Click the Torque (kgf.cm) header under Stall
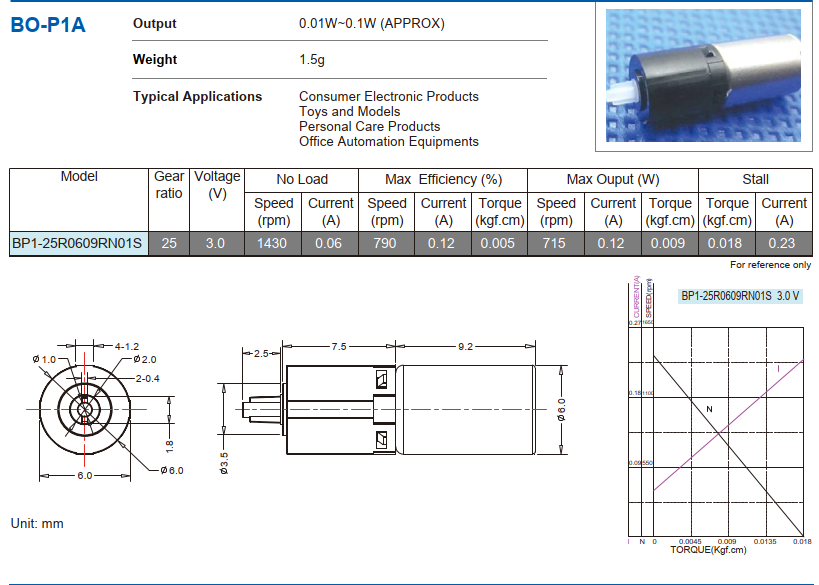This screenshot has height=585, width=819. (x=727, y=212)
